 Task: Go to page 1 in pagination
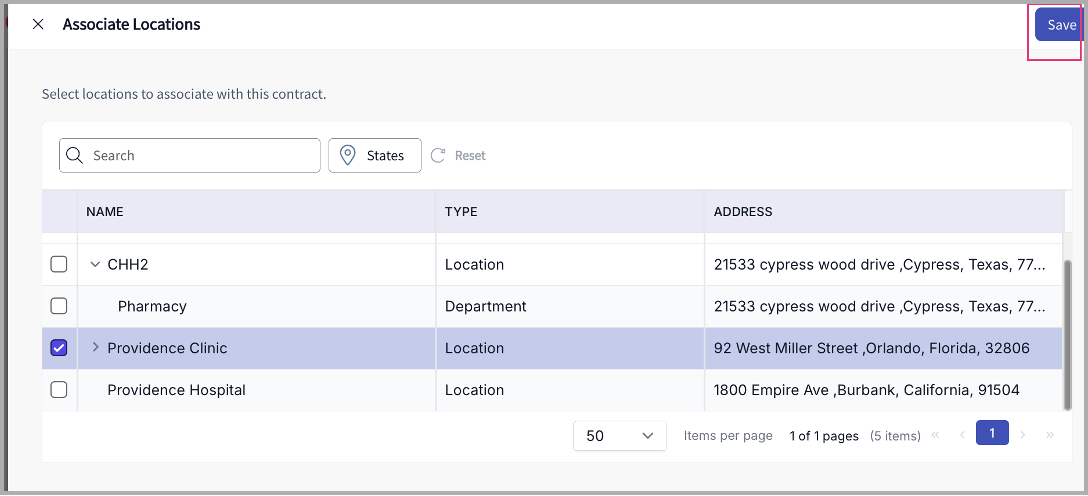tap(992, 433)
